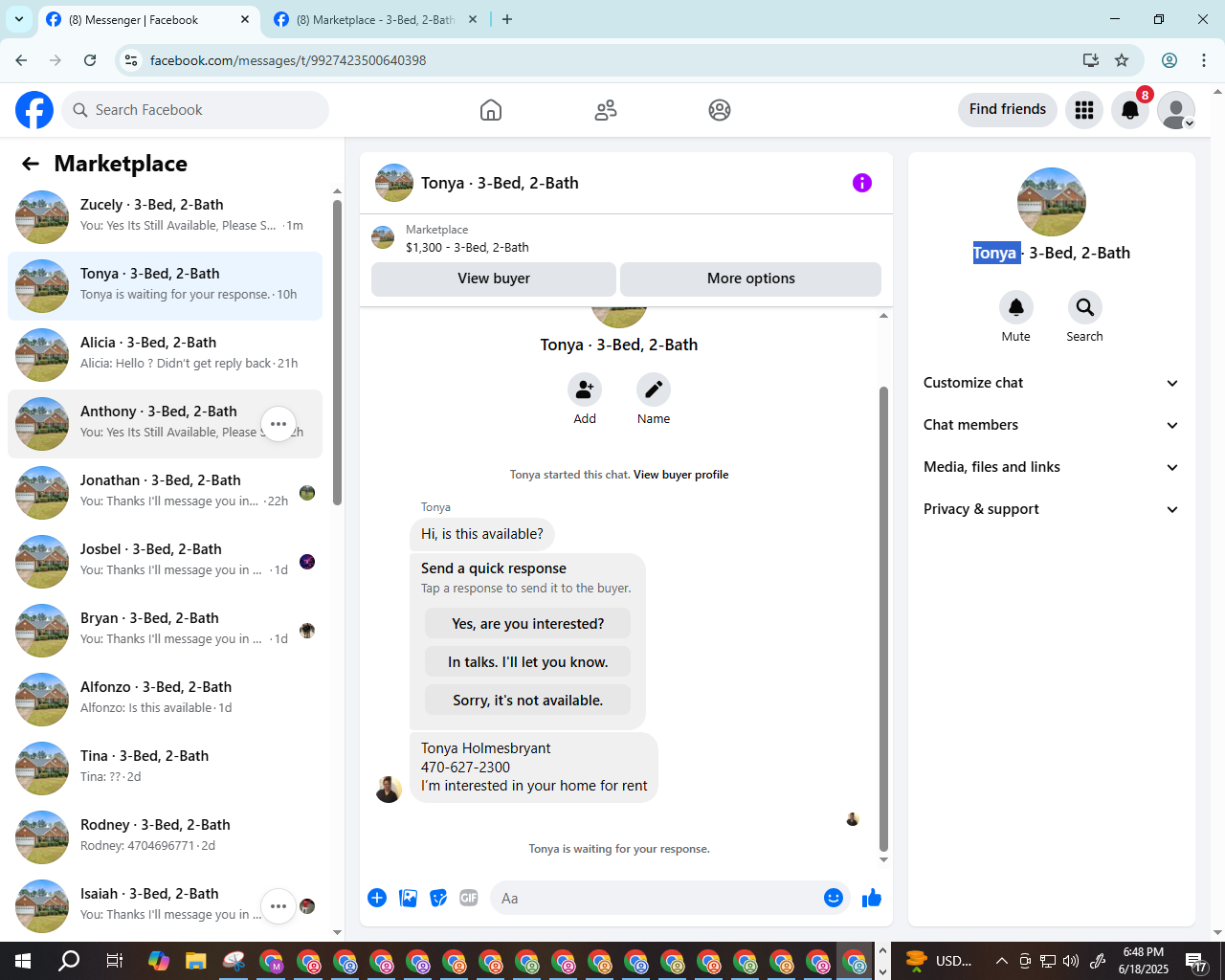
Task: Send a thumbs-up like
Action: tap(872, 898)
